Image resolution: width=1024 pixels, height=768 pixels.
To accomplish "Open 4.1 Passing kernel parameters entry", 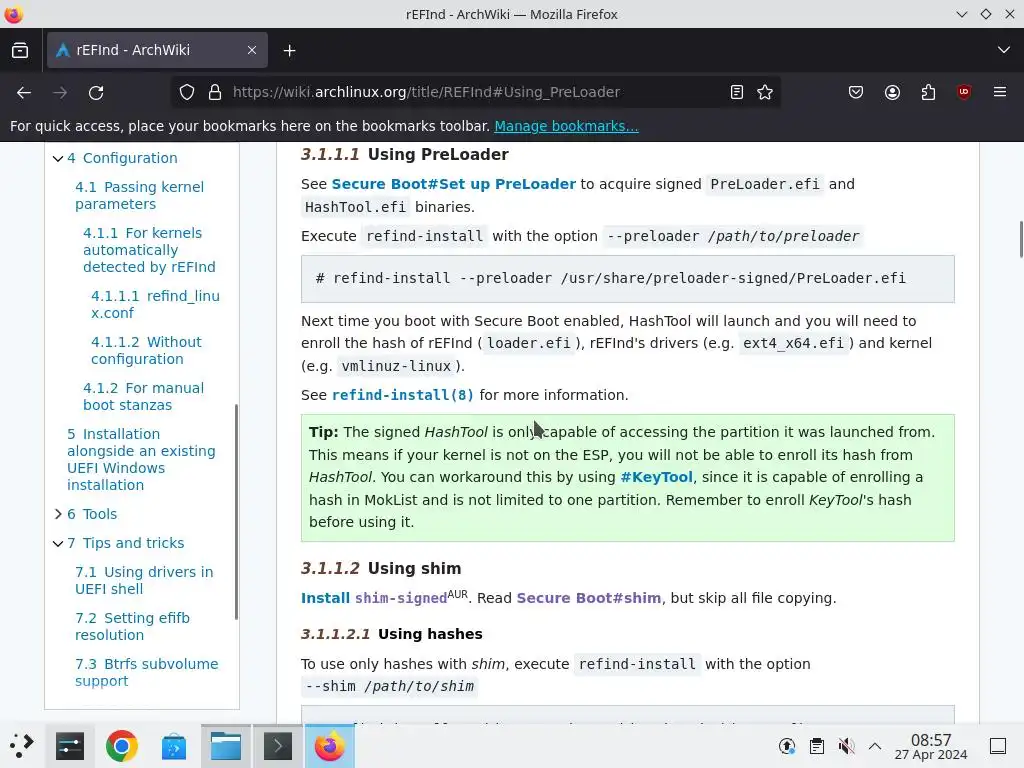I will tap(139, 195).
